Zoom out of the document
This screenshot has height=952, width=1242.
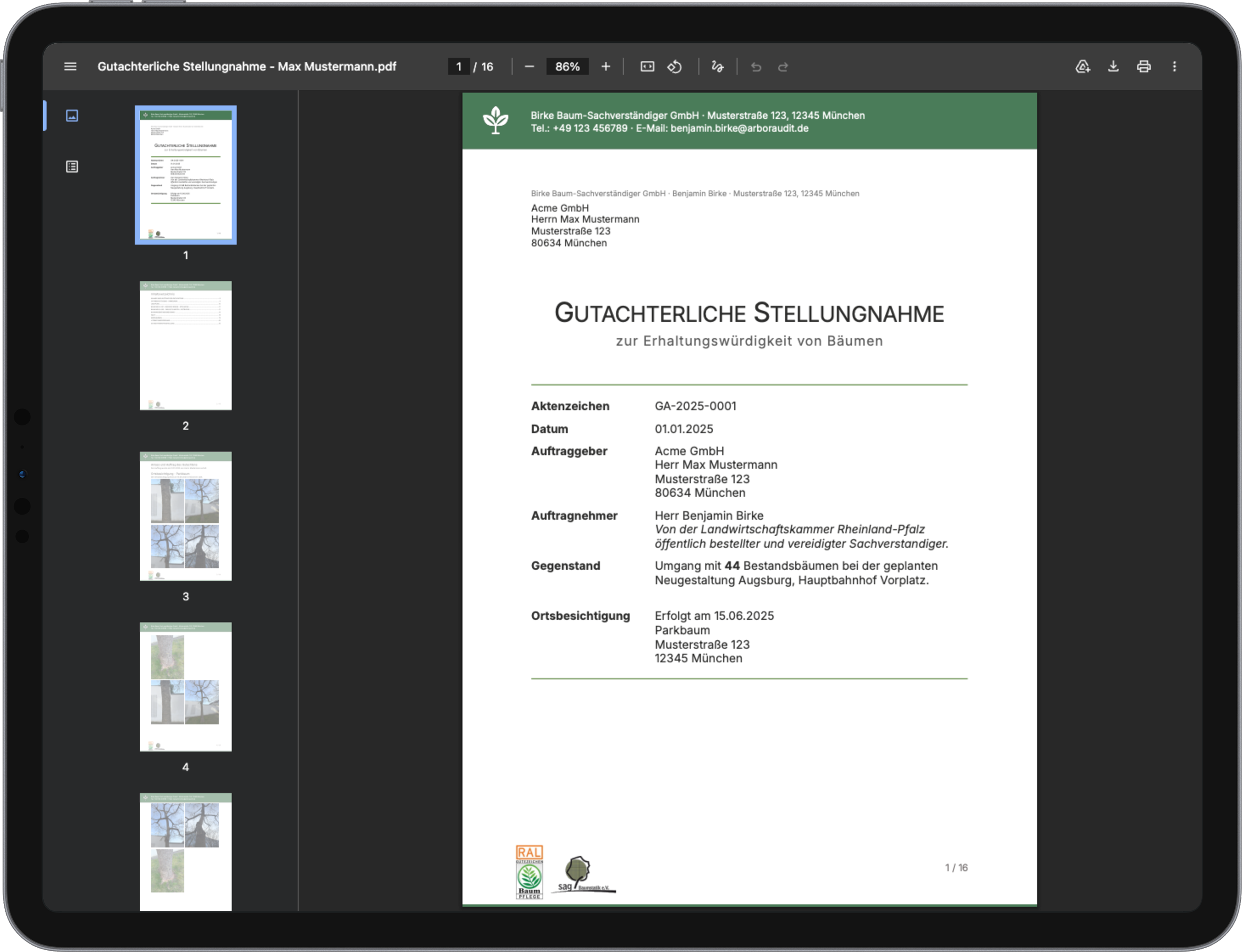pyautogui.click(x=529, y=66)
